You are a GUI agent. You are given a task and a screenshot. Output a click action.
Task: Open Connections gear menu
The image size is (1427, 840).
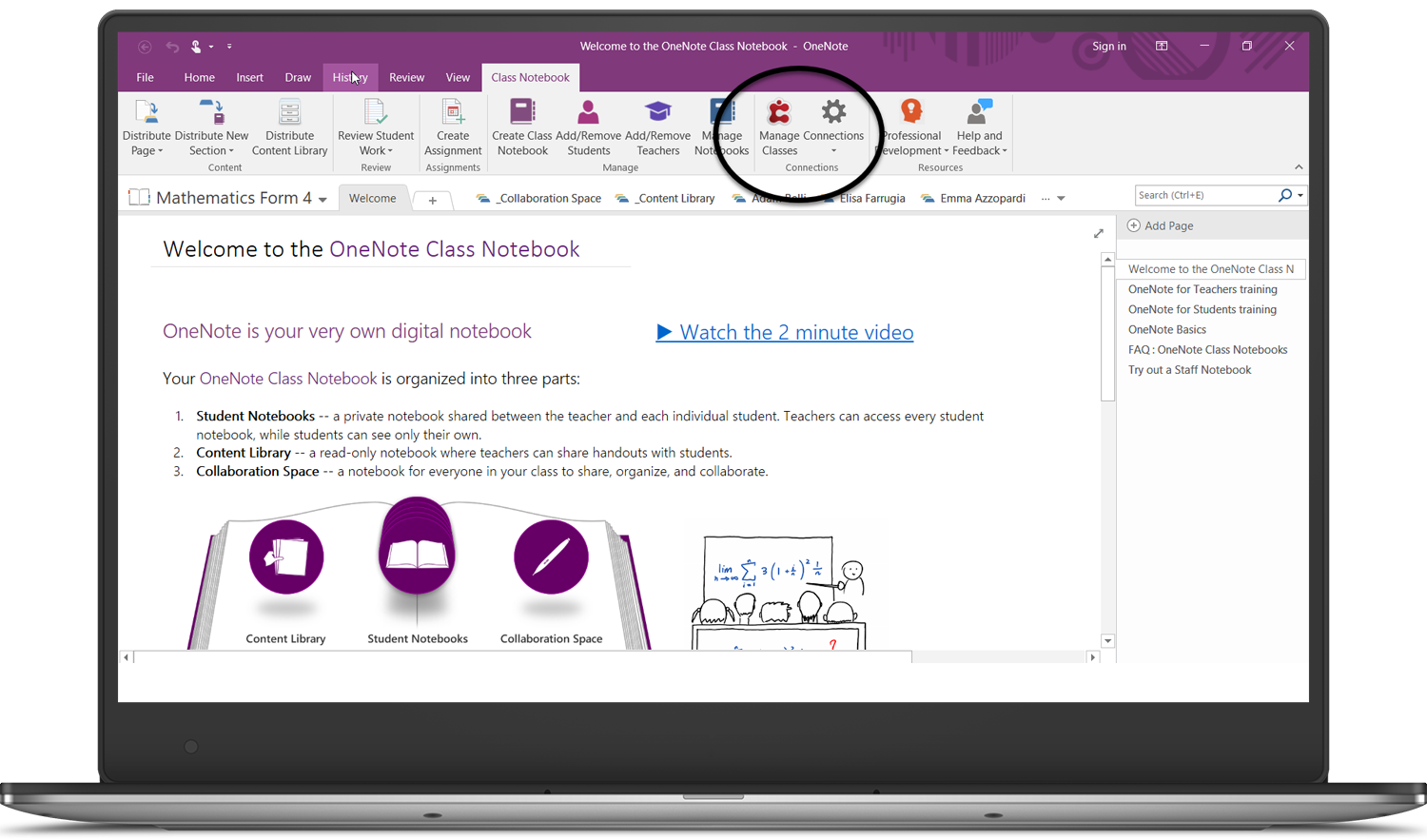(x=833, y=128)
